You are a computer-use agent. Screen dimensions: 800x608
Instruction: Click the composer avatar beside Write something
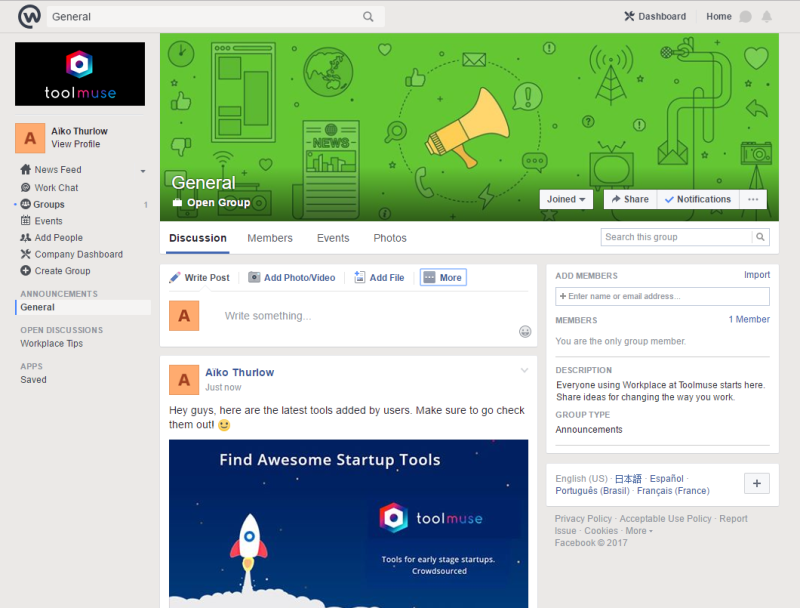click(x=184, y=316)
